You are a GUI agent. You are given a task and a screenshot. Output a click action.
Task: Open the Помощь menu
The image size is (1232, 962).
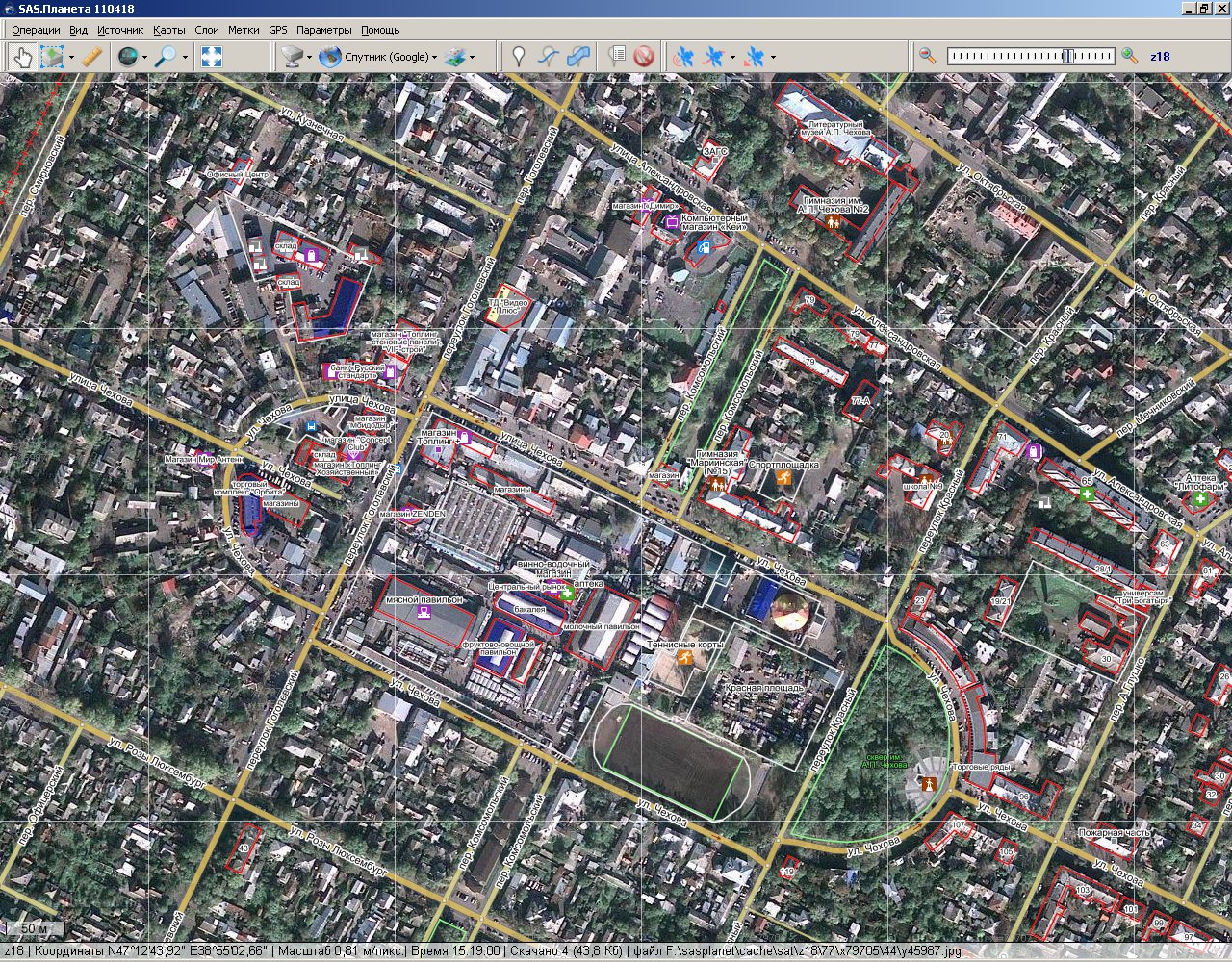[x=380, y=30]
